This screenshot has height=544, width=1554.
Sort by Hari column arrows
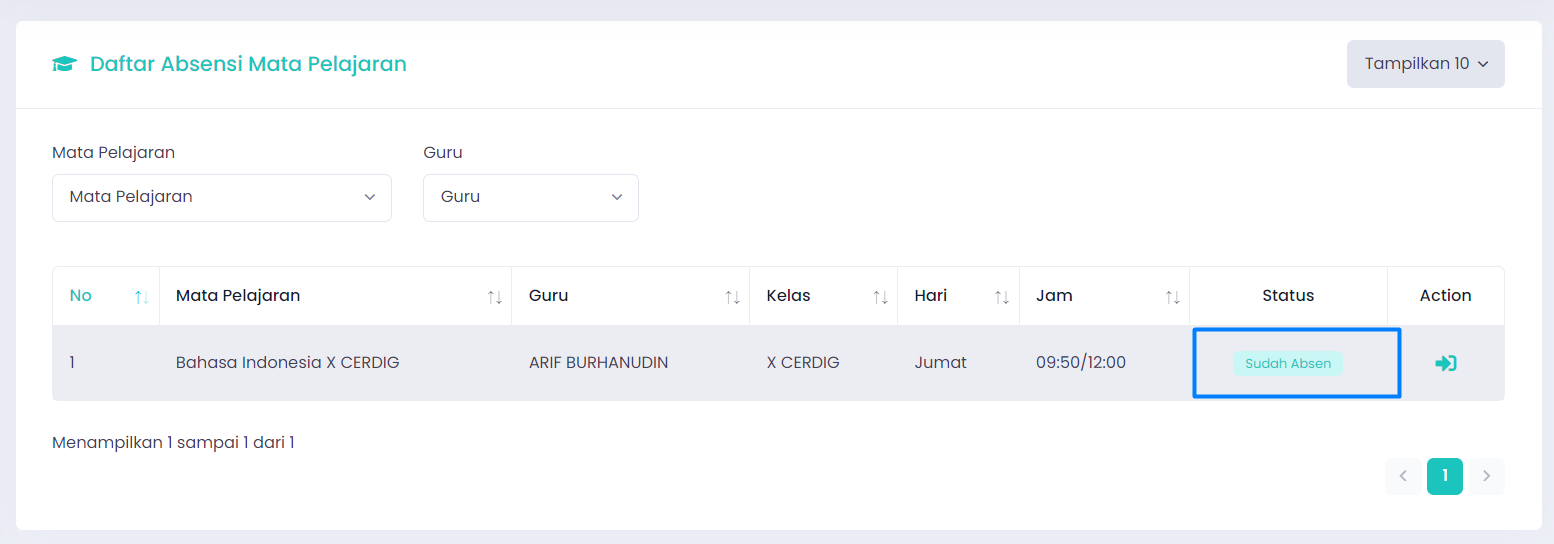(1002, 297)
